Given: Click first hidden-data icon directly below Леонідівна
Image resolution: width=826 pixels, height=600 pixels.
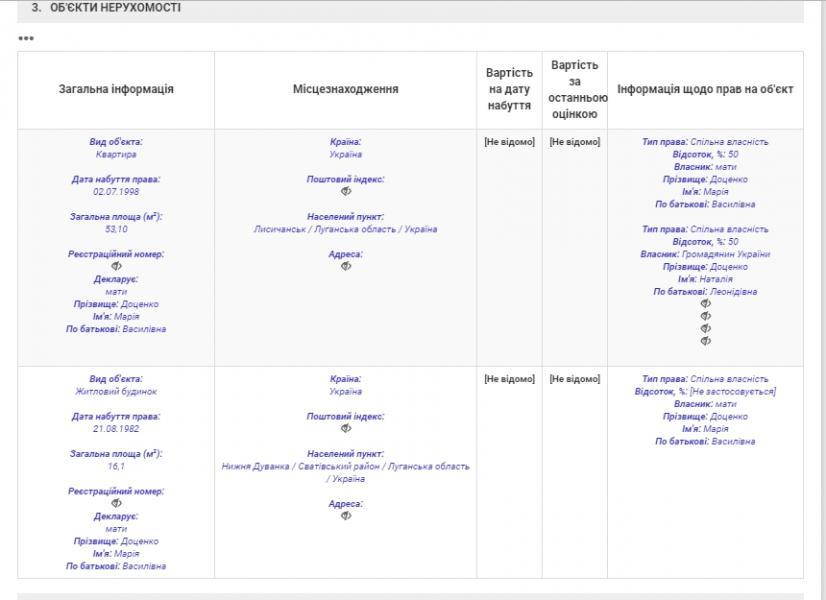Looking at the screenshot, I should click(x=706, y=304).
